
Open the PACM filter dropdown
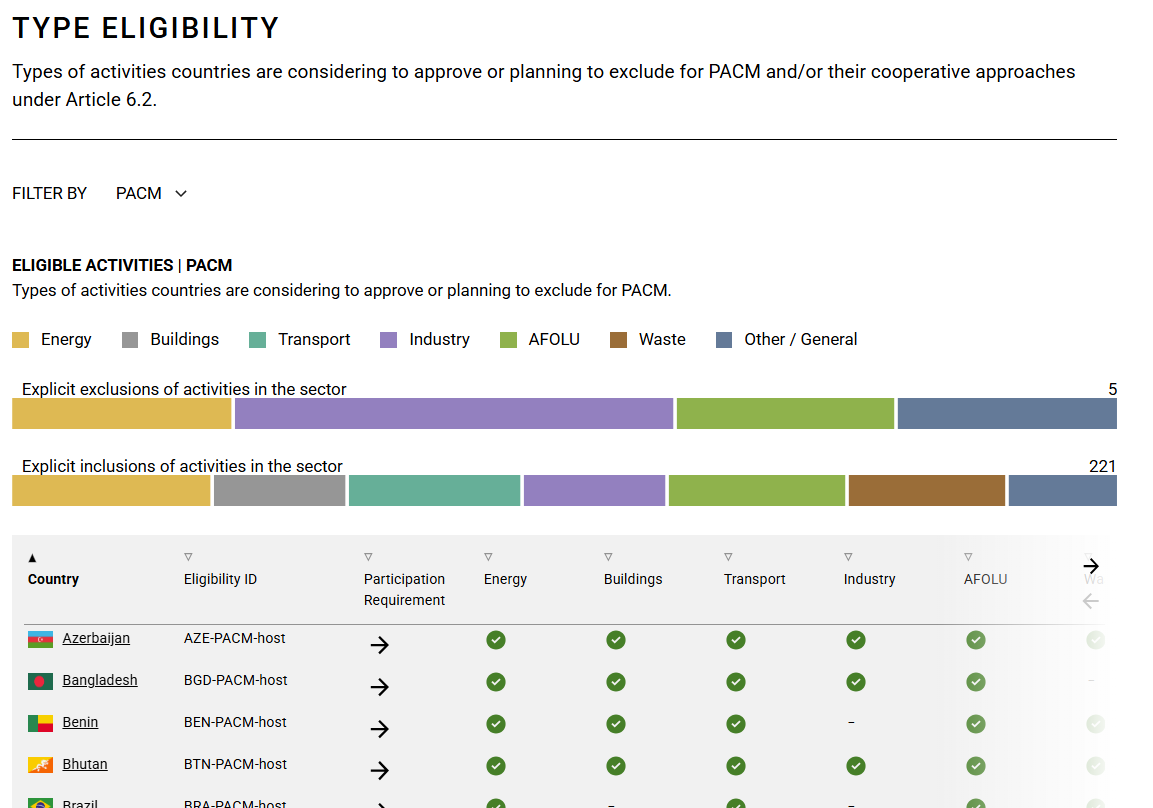point(152,194)
